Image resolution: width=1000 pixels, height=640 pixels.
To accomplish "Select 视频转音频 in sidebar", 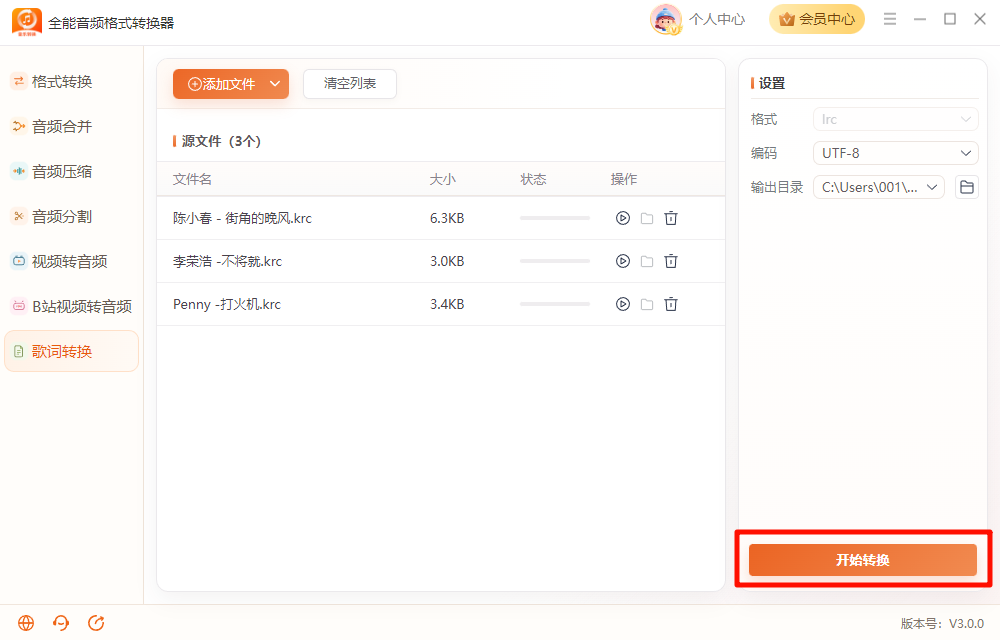I will [71, 261].
